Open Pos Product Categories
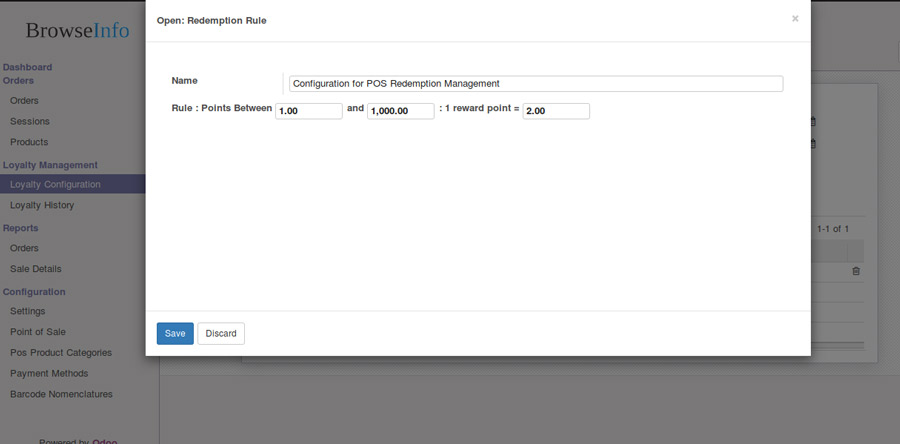Image resolution: width=900 pixels, height=444 pixels. tap(61, 352)
